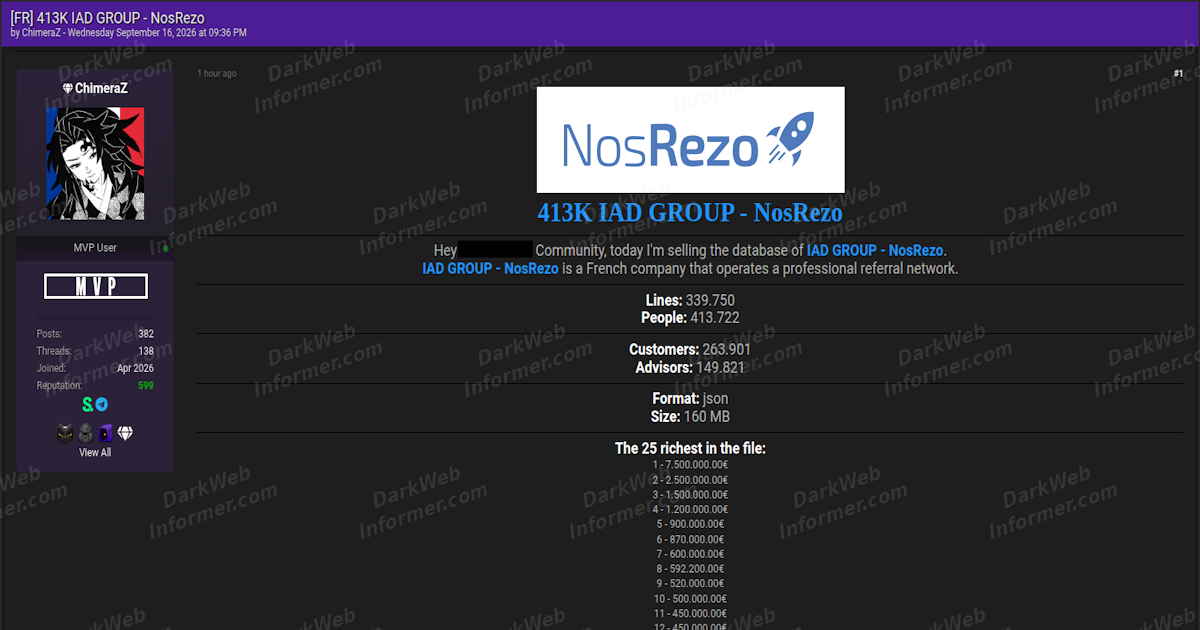Open the Telegram contact icon
The image size is (1200, 630).
pos(102,404)
